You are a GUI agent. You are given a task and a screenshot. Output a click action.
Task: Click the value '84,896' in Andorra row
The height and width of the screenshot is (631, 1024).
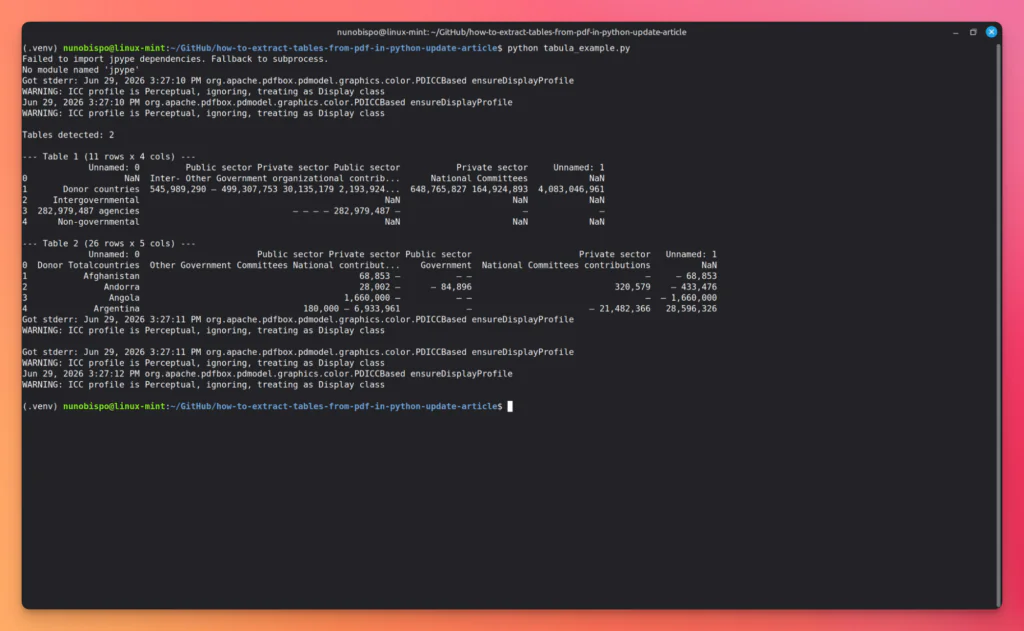[456, 287]
